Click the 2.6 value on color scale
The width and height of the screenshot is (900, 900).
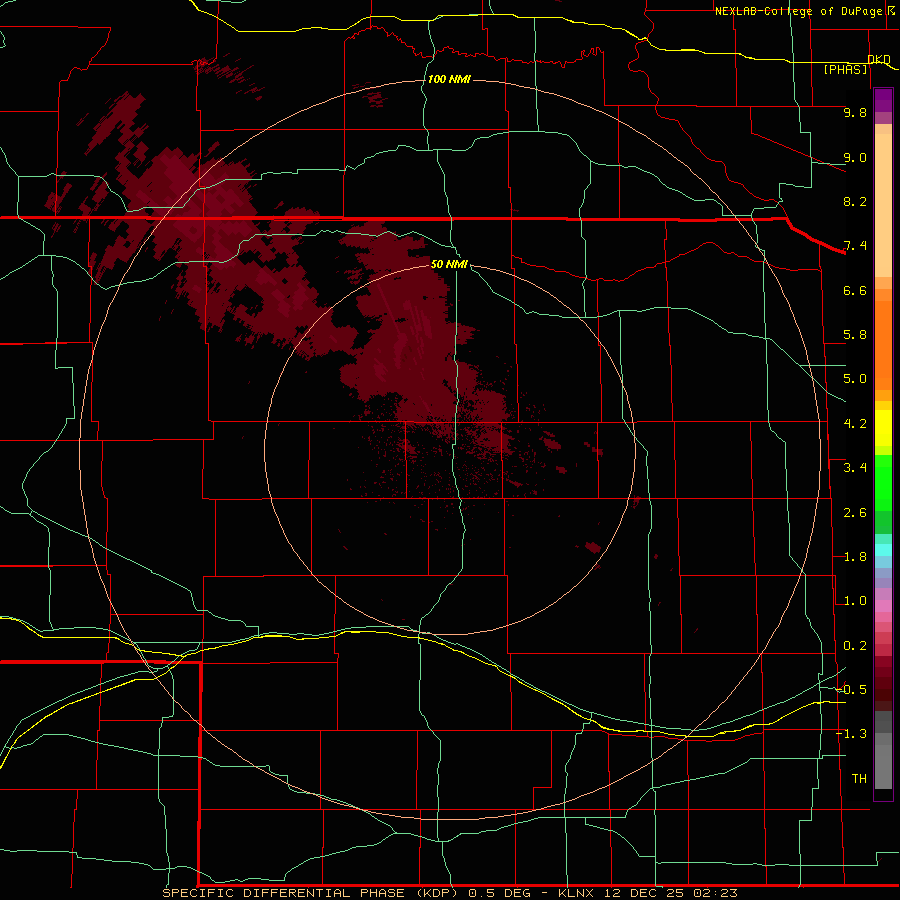[x=855, y=513]
